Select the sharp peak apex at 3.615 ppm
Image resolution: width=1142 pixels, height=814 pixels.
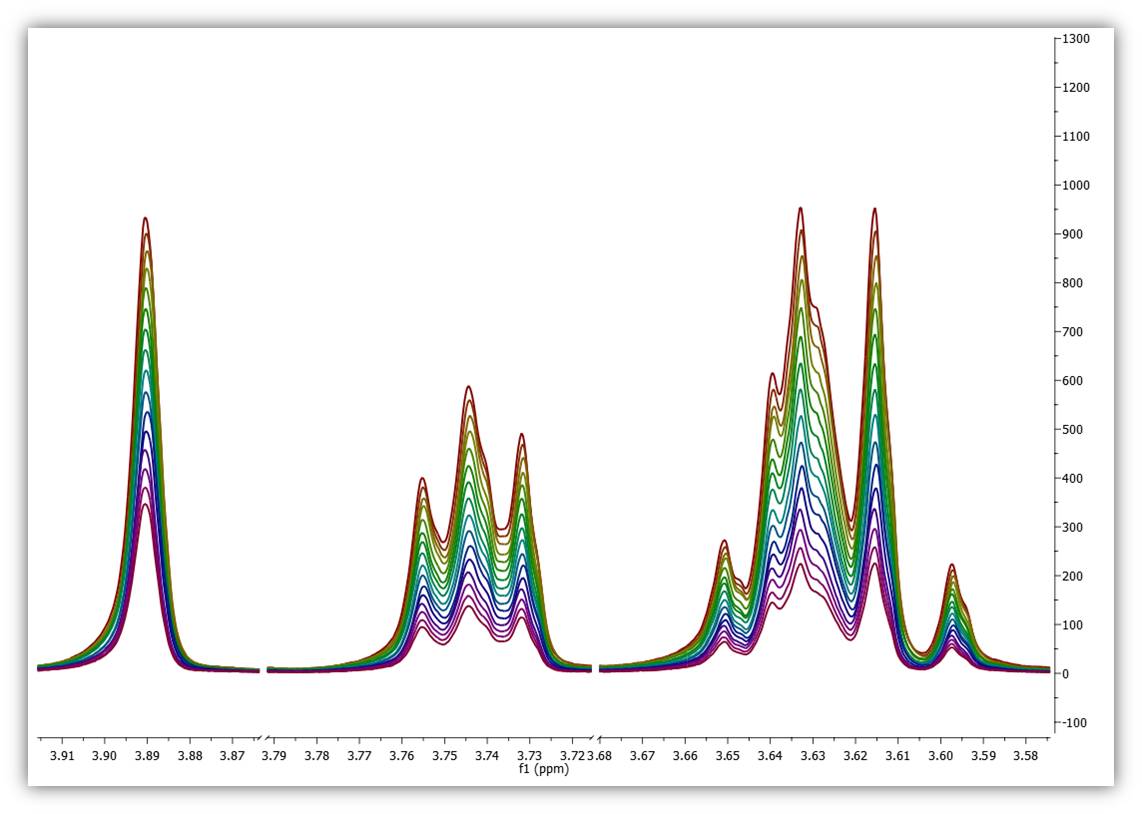[875, 209]
